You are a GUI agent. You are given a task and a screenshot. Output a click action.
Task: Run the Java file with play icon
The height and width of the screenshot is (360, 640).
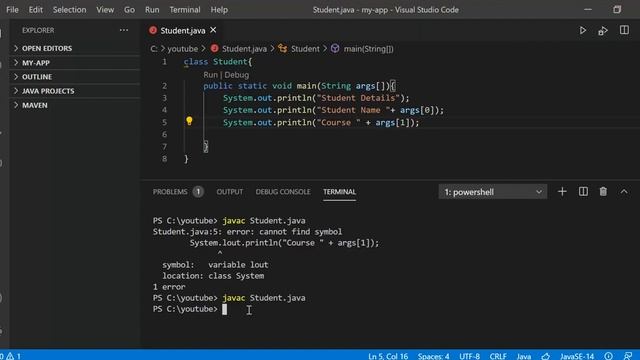point(582,31)
